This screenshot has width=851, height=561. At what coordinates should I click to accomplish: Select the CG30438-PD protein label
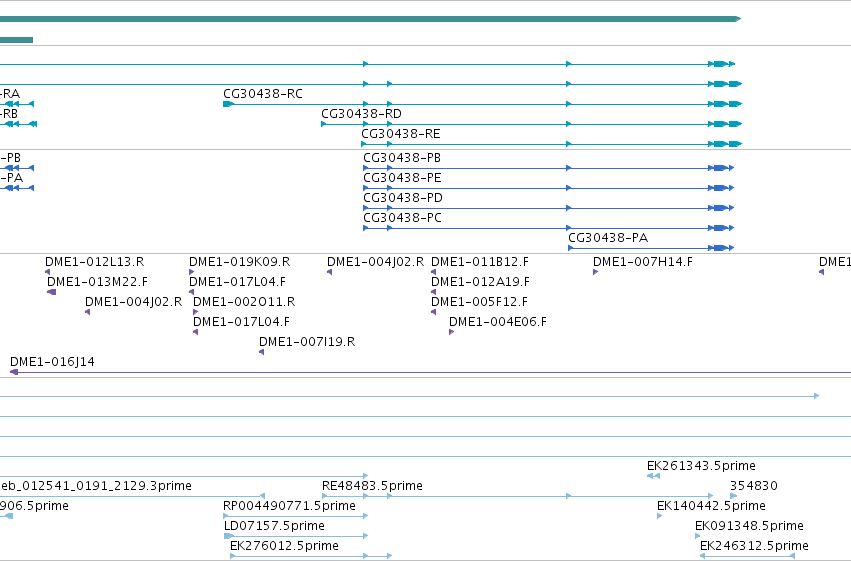click(403, 198)
